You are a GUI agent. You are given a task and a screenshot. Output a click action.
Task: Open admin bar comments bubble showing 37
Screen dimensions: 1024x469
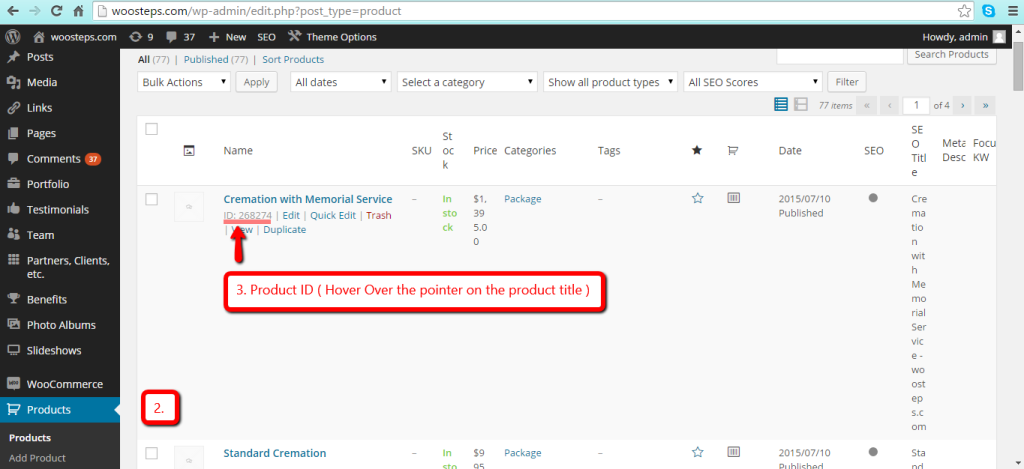[x=172, y=37]
